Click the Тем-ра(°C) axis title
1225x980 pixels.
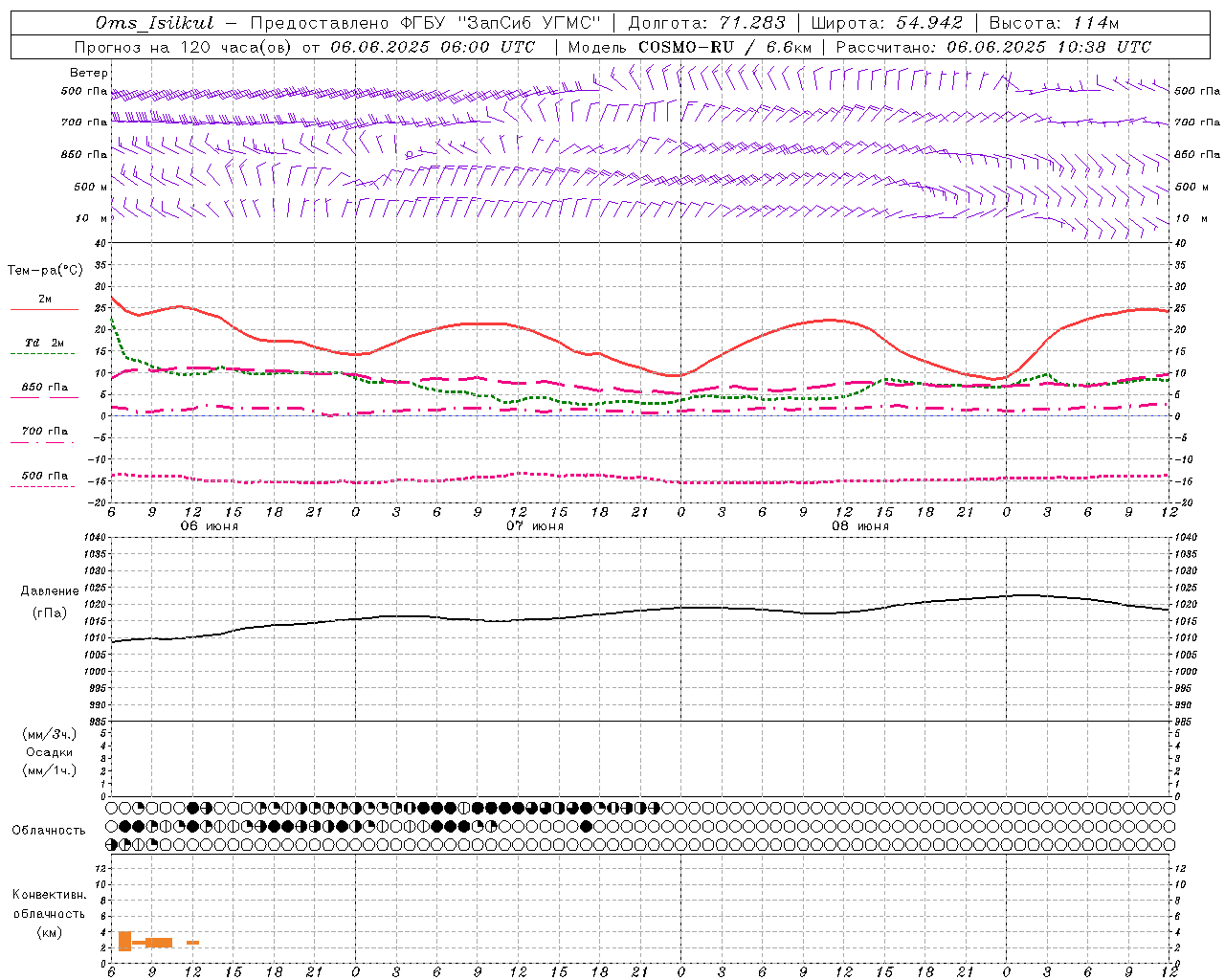tap(45, 271)
